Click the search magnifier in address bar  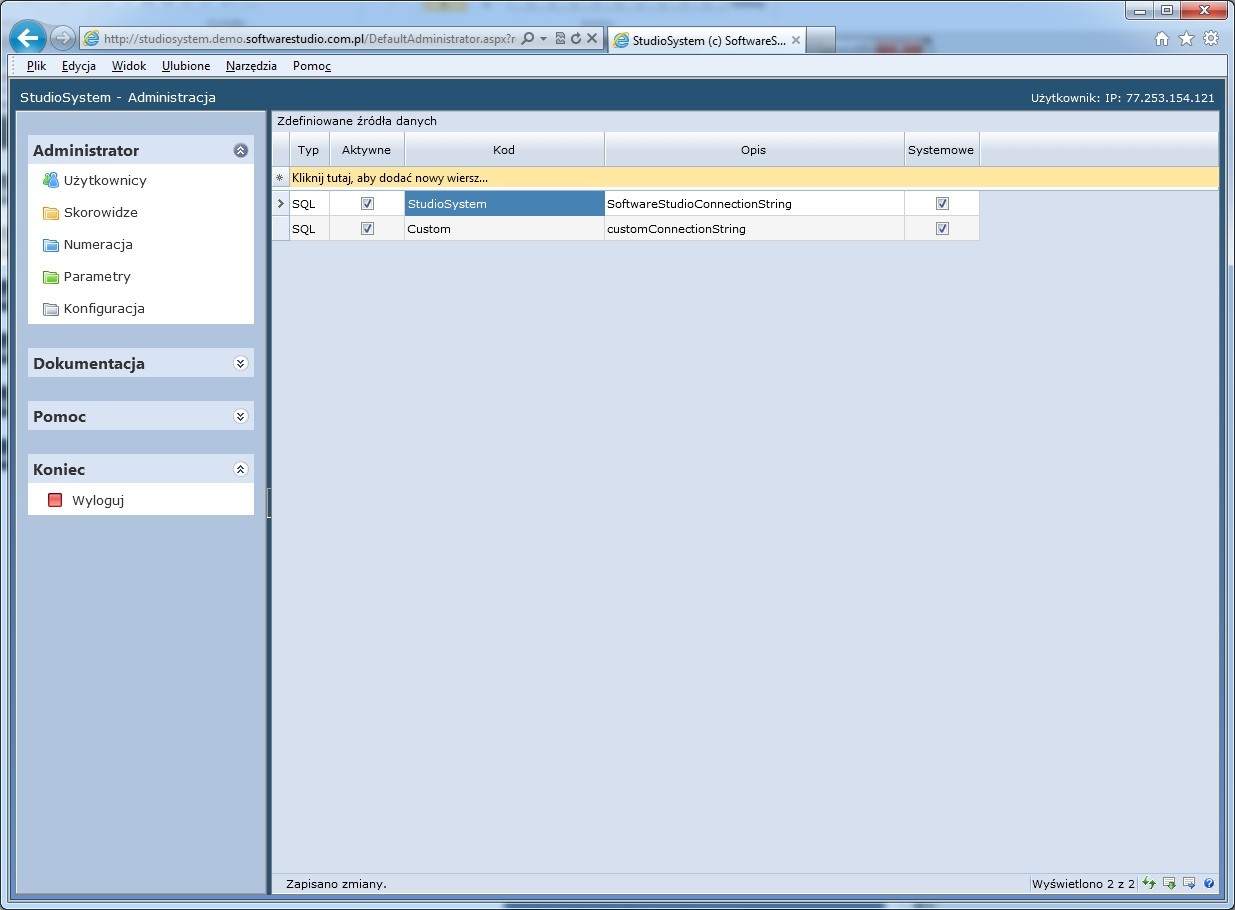(528, 38)
